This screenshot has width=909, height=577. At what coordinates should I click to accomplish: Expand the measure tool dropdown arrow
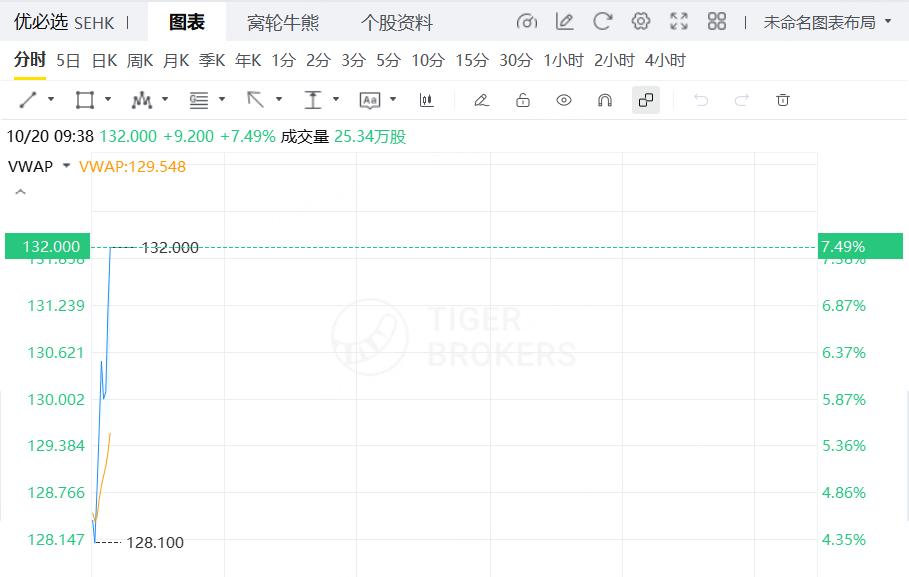tap(336, 99)
